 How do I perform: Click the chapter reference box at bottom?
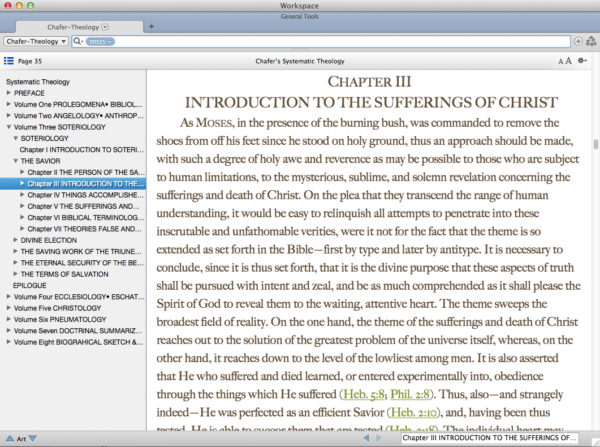click(x=489, y=438)
